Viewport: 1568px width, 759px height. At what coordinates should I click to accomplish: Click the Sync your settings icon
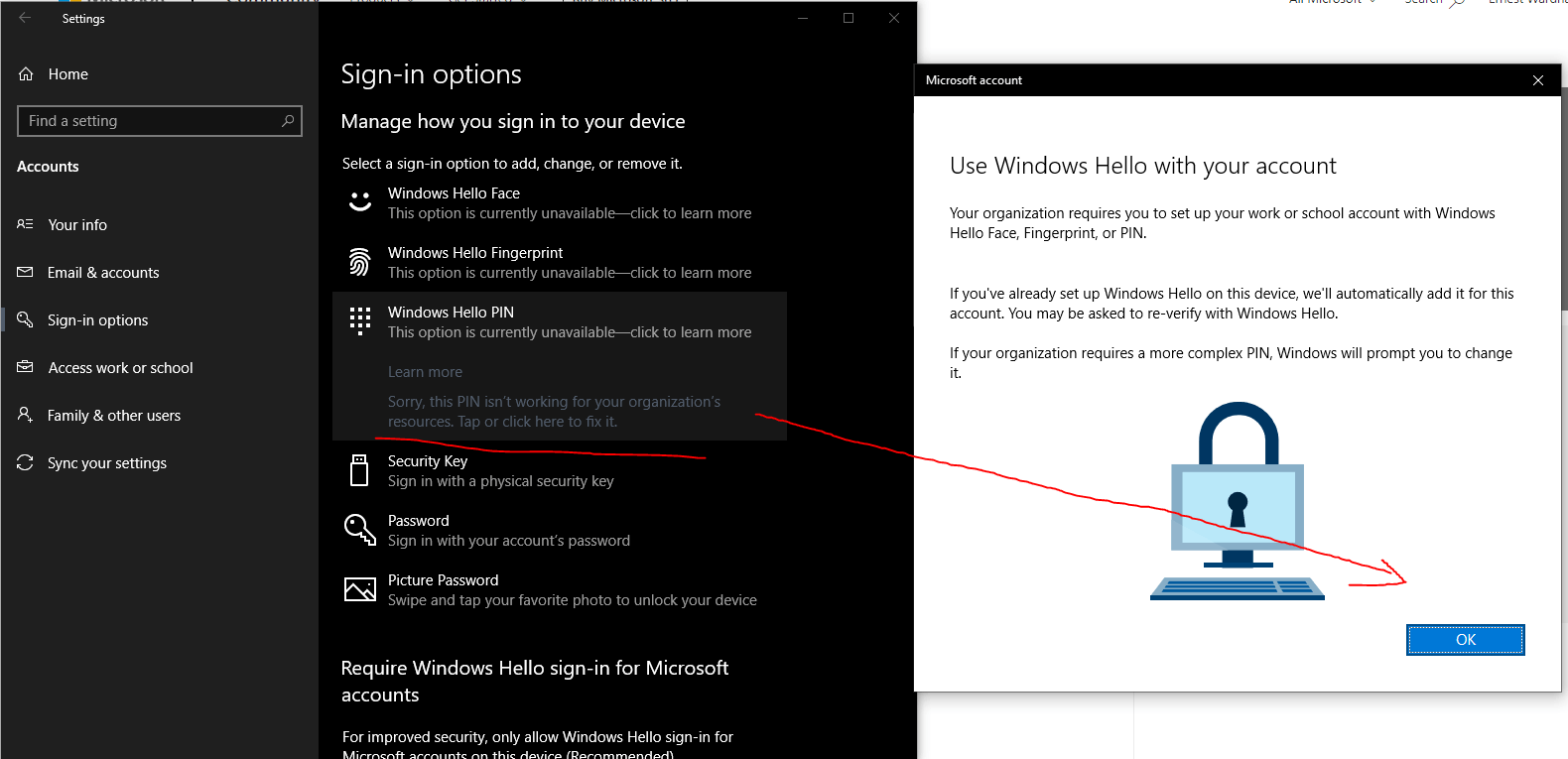tap(26, 463)
